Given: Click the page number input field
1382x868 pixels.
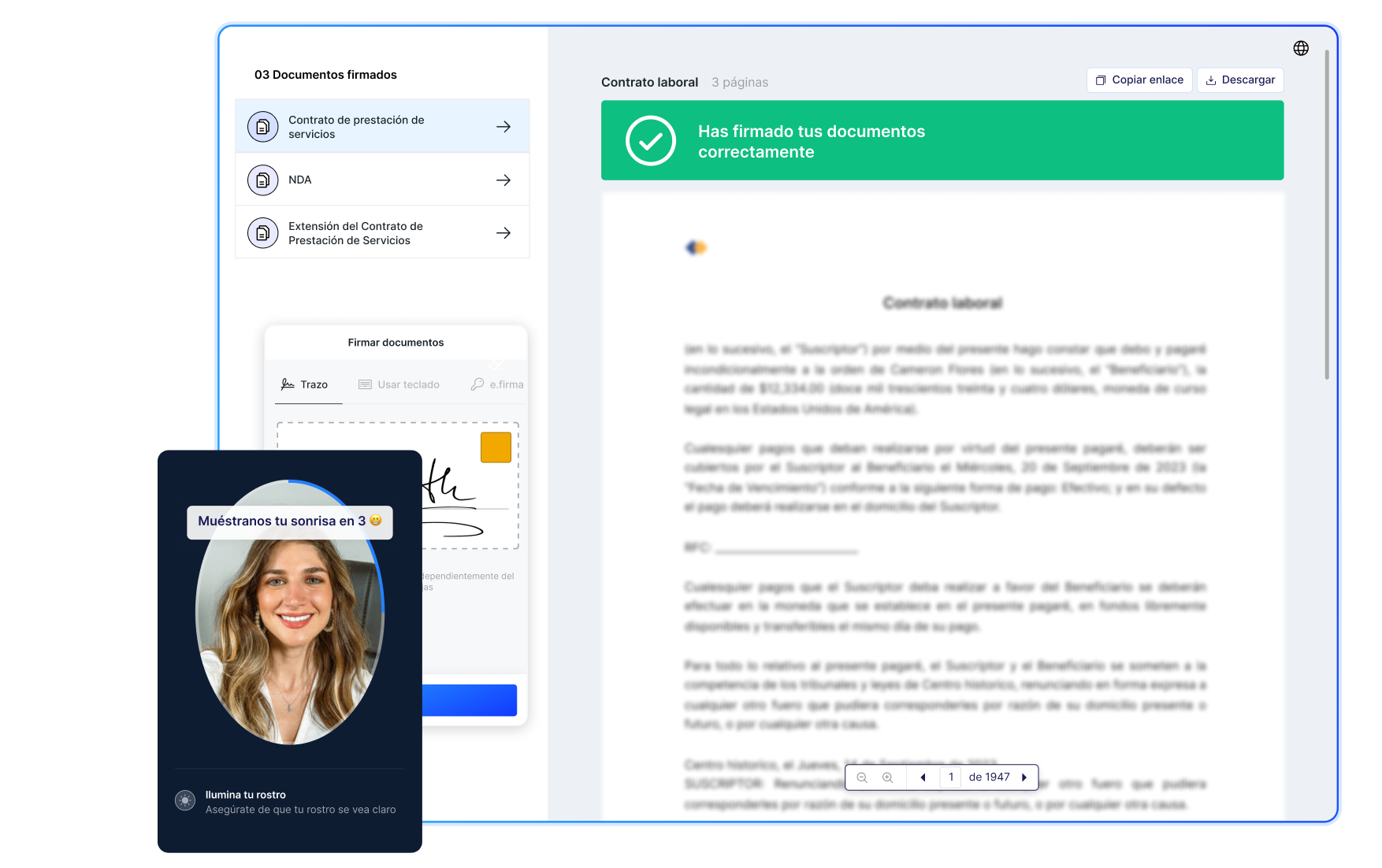Looking at the screenshot, I should tap(951, 777).
